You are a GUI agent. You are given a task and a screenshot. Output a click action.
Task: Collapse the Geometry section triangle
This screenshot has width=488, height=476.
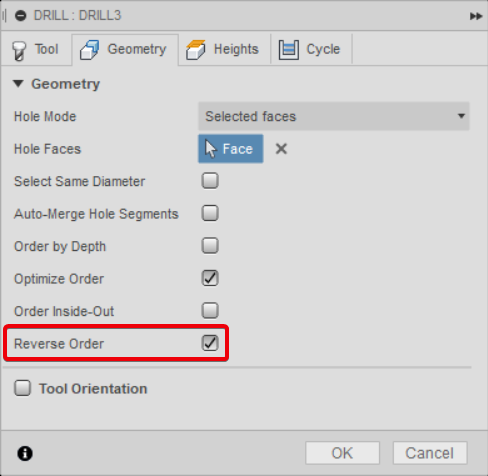click(x=18, y=83)
